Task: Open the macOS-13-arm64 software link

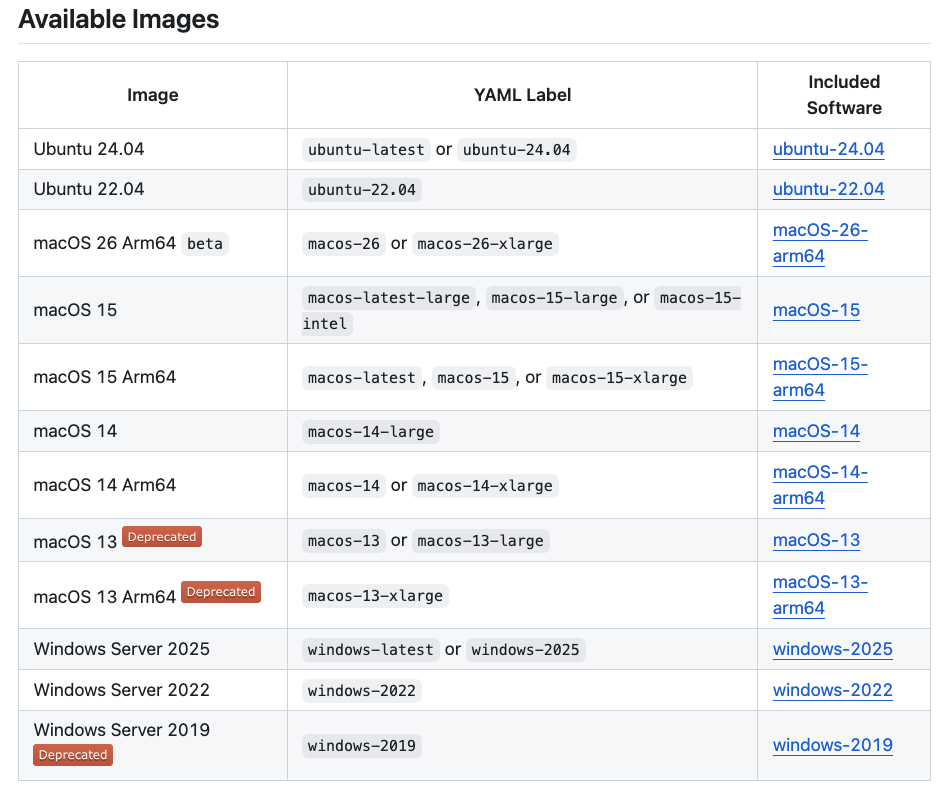Action: click(x=820, y=595)
